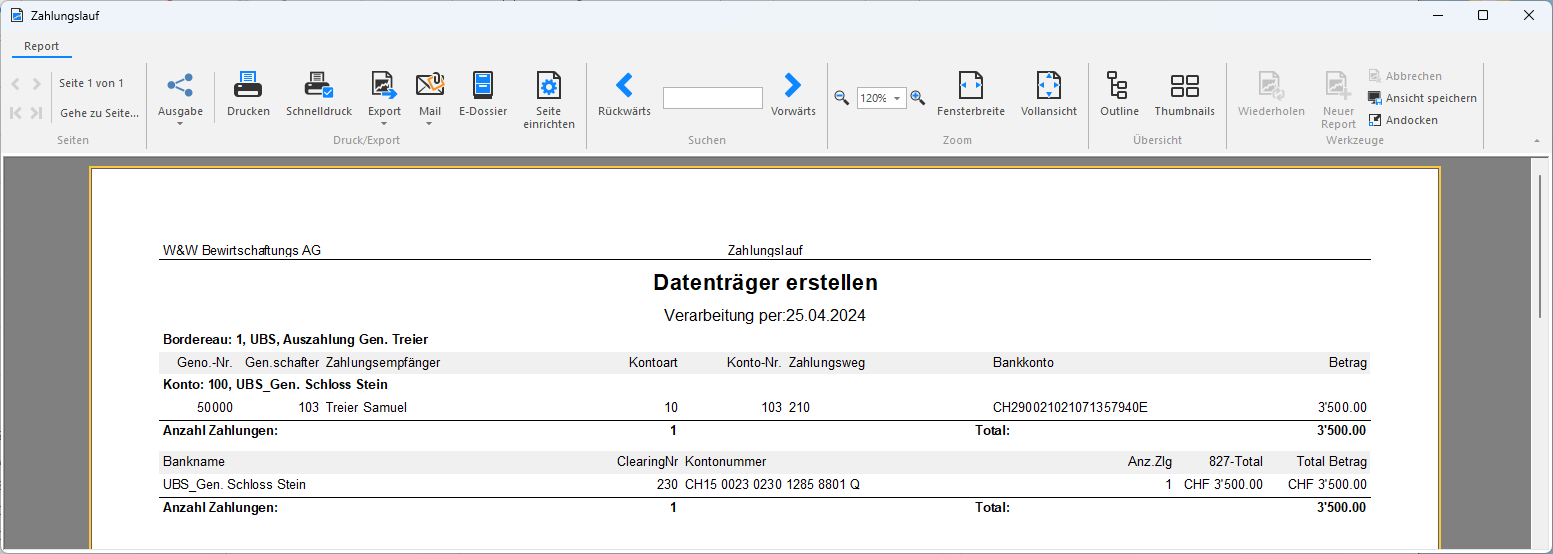Open the 120% zoom combo box
Viewport: 1553px width, 554px height.
click(882, 98)
